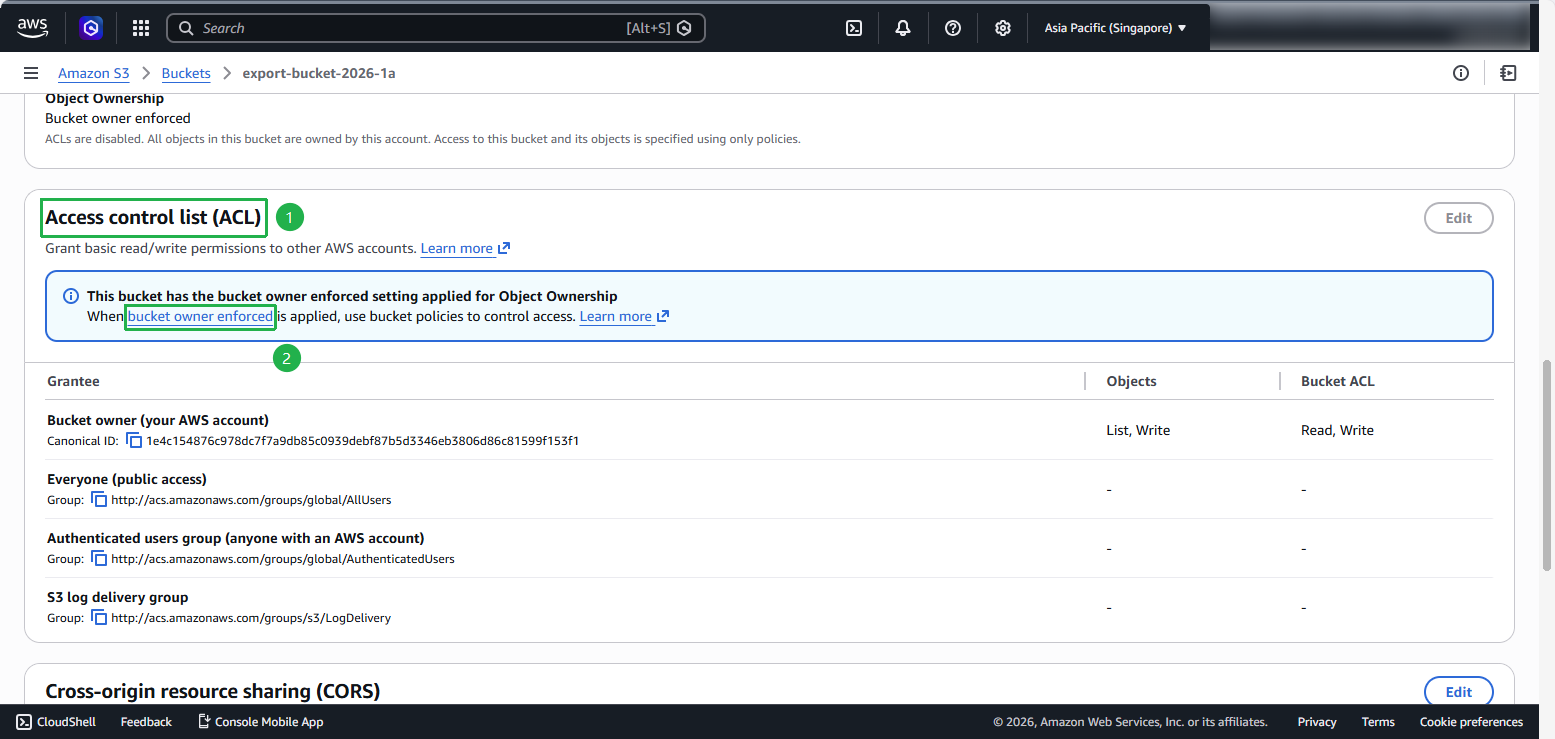Click the Bucket ACL column header
1555x739 pixels.
1338,381
